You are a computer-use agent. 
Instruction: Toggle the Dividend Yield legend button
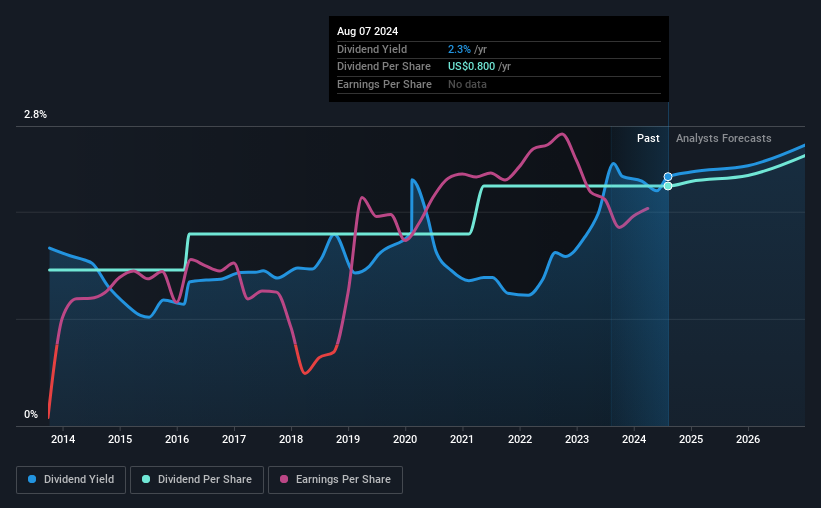[x=71, y=480]
